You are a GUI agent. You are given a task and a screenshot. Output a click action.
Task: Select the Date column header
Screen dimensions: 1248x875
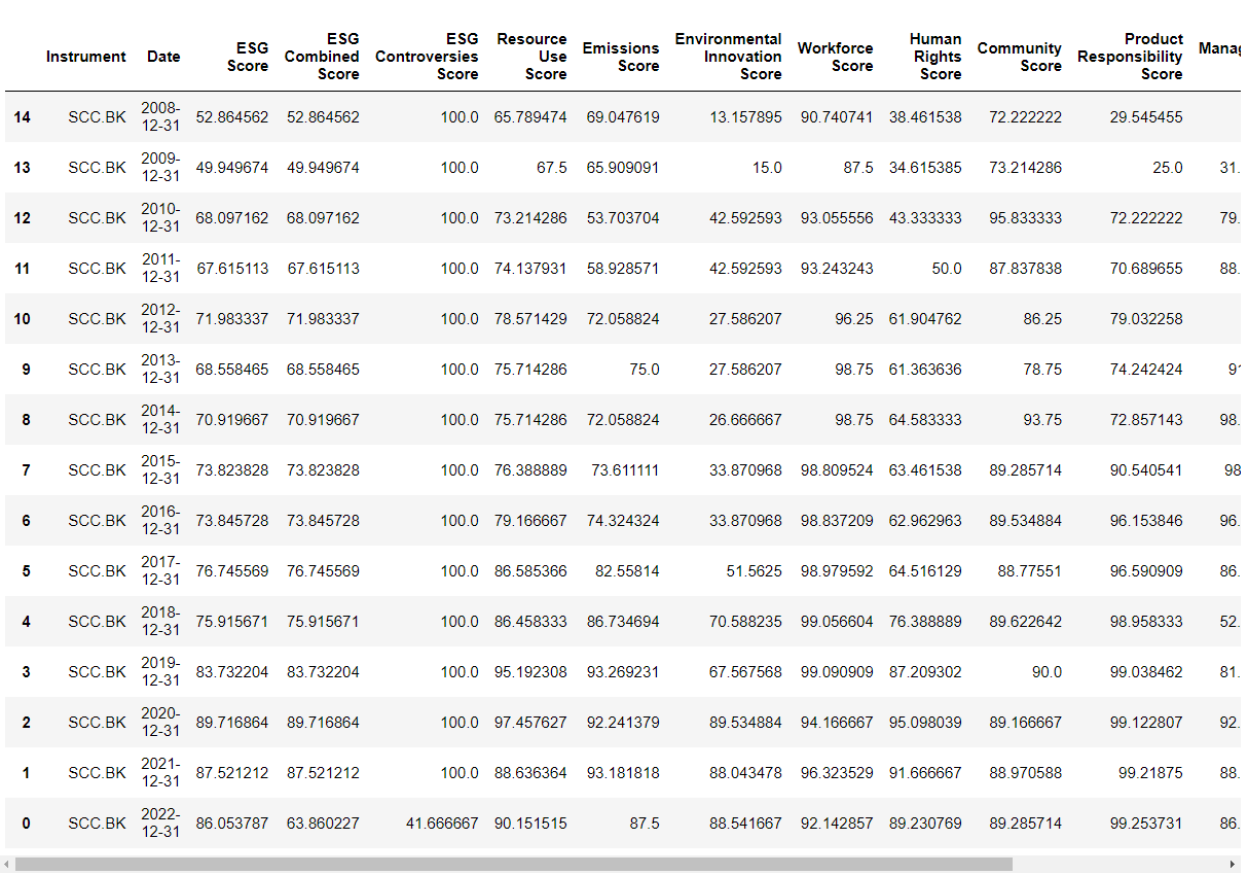pos(163,56)
